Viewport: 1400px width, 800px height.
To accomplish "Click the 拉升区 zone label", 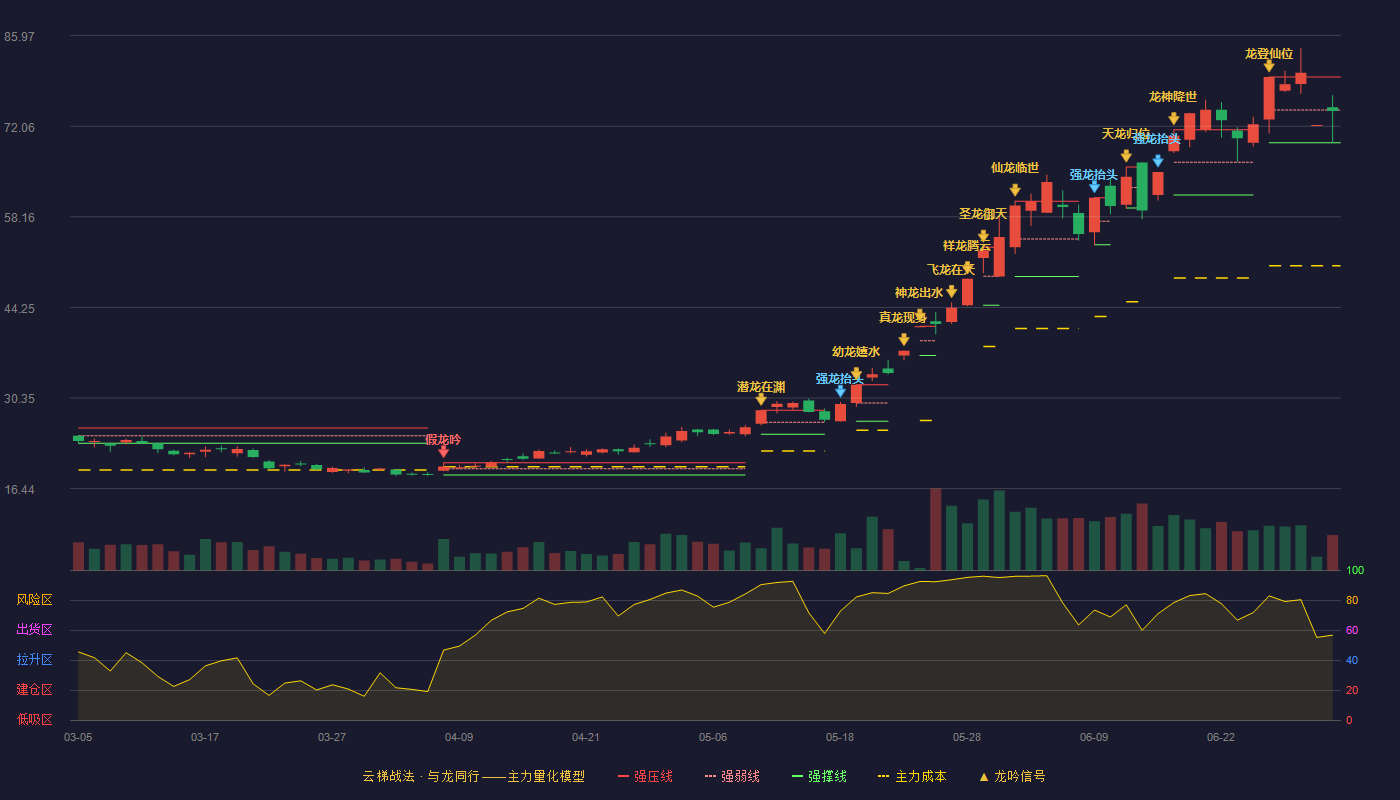I will pyautogui.click(x=34, y=660).
